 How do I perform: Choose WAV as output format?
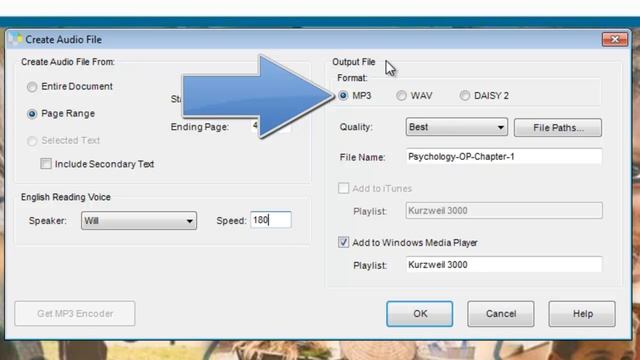click(401, 96)
